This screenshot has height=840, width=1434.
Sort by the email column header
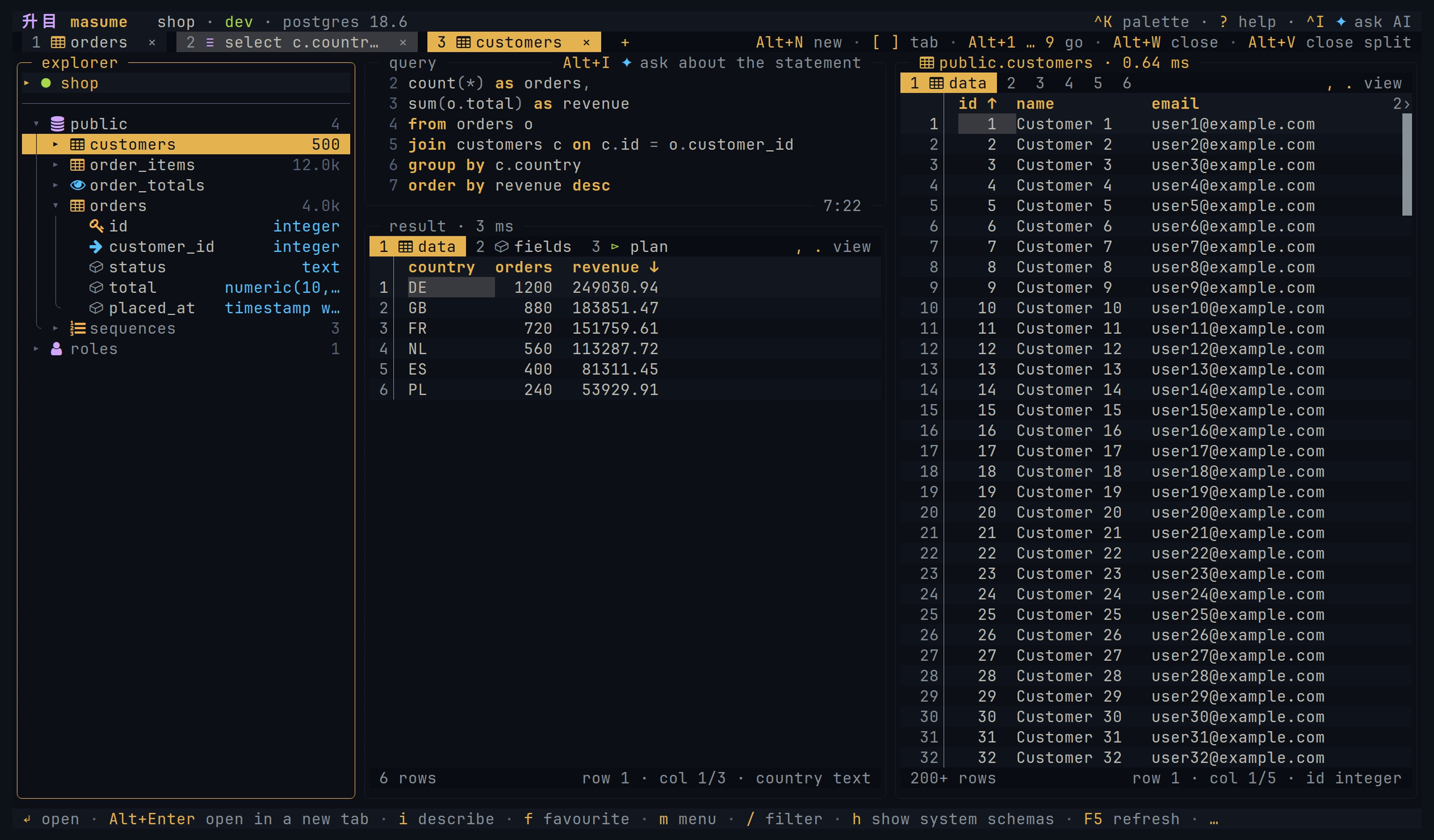[x=1175, y=104]
